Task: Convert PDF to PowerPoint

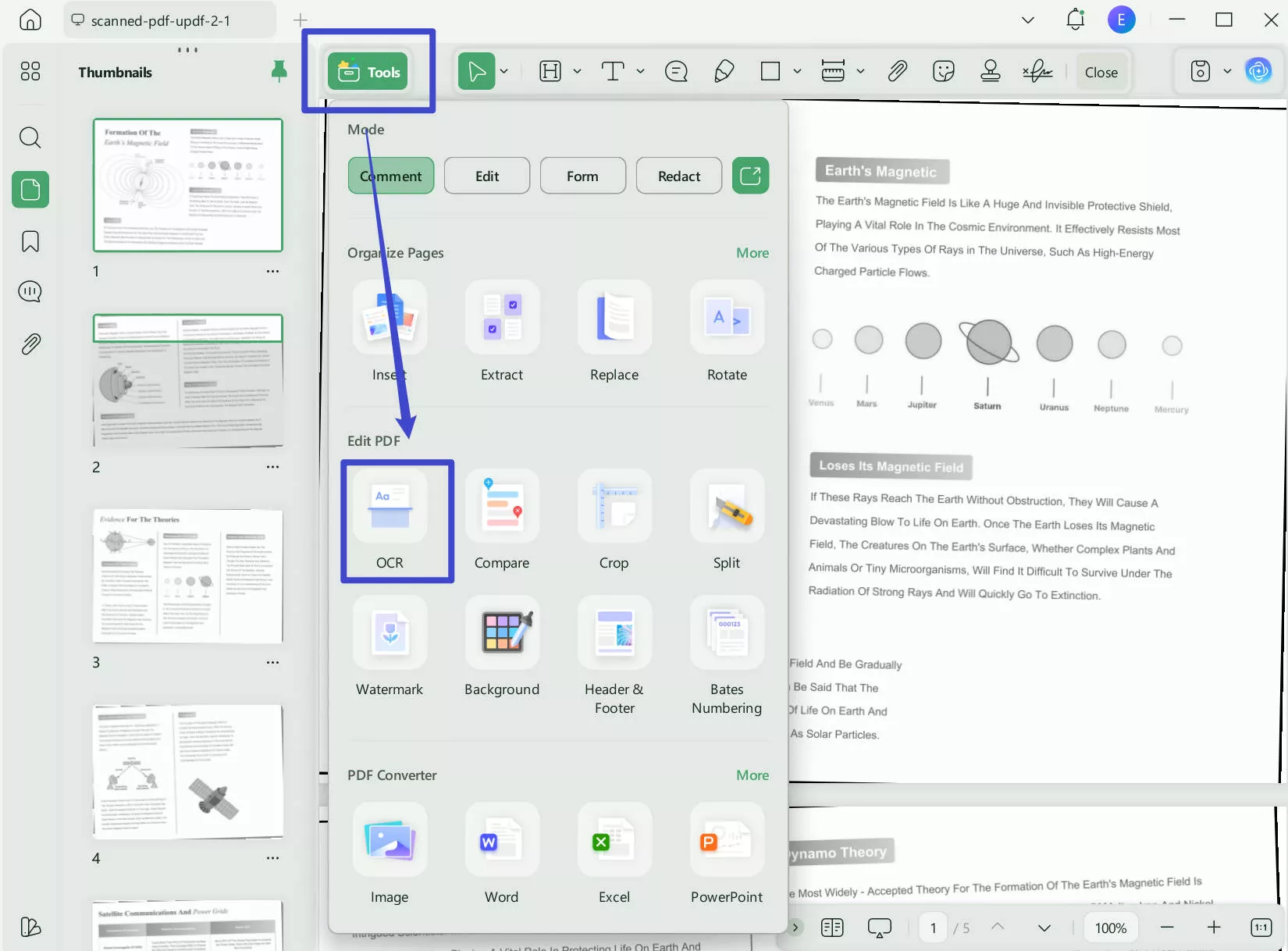Action: pyautogui.click(x=727, y=853)
